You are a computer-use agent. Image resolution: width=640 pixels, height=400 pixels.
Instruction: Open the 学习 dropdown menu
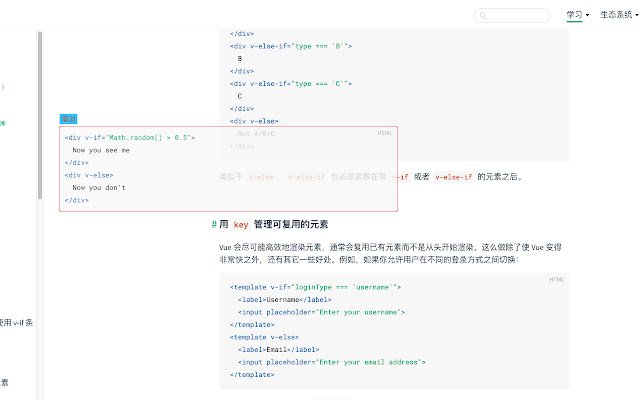pyautogui.click(x=578, y=15)
